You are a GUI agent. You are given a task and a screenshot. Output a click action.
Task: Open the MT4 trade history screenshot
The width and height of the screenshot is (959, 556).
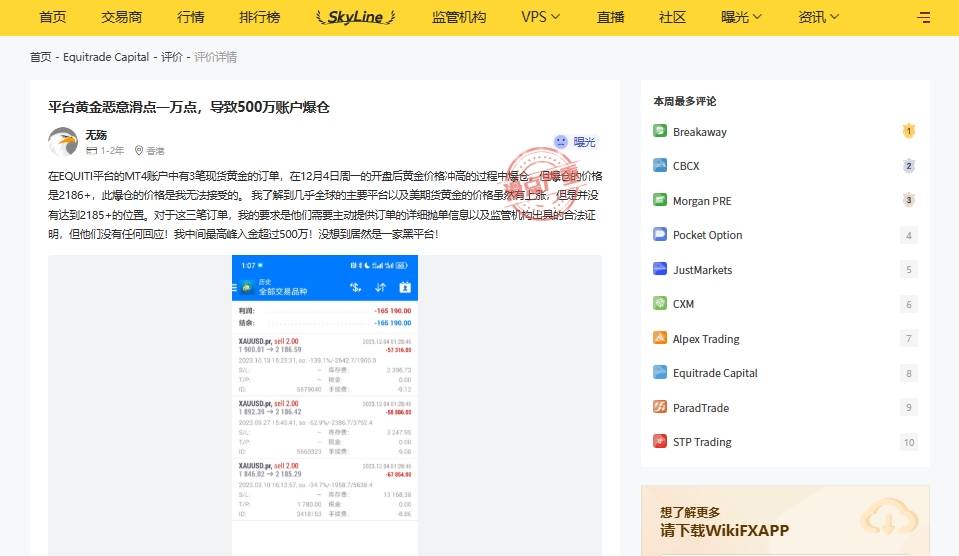(325, 405)
